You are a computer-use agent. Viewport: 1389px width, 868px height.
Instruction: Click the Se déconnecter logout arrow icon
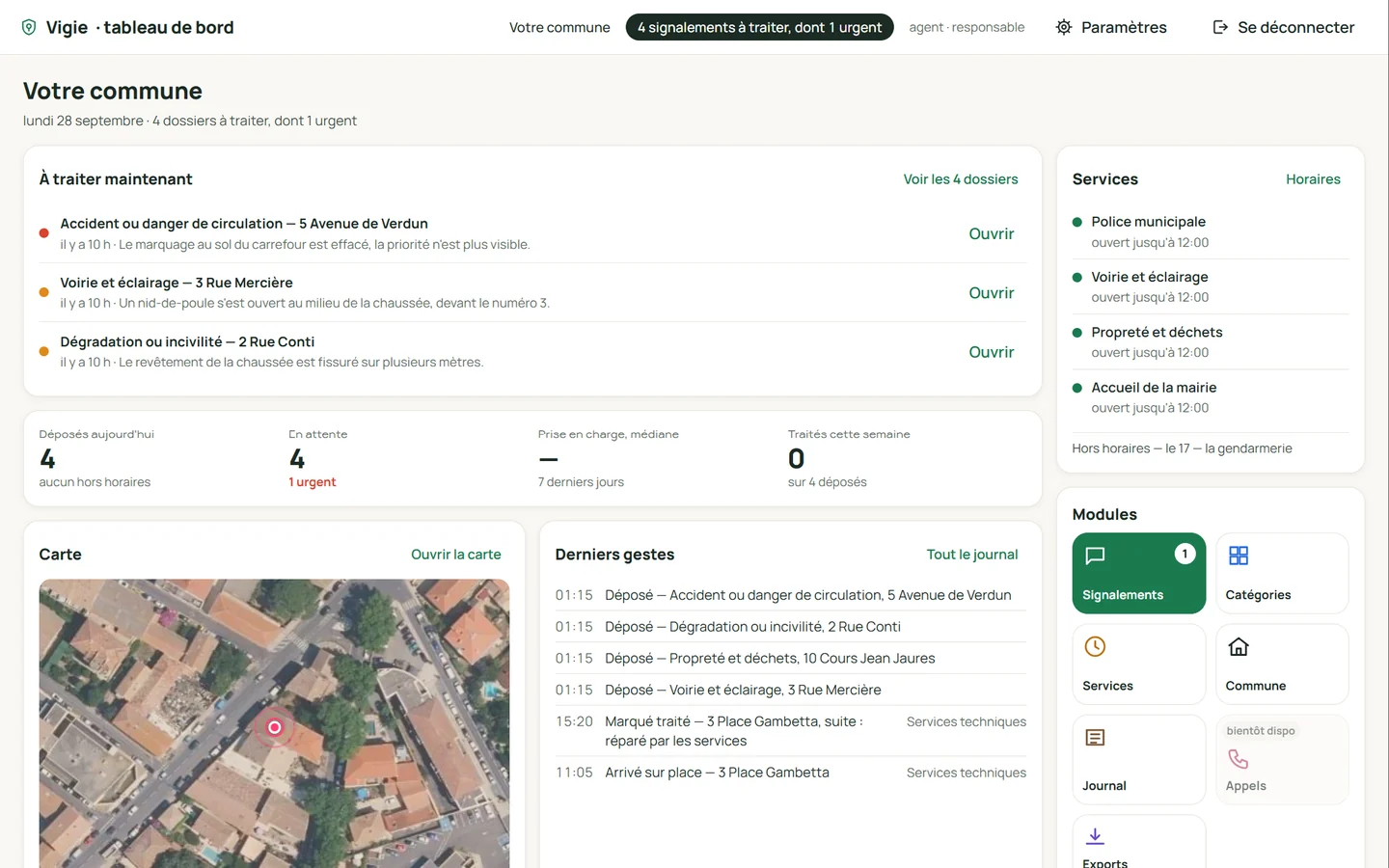click(x=1220, y=27)
